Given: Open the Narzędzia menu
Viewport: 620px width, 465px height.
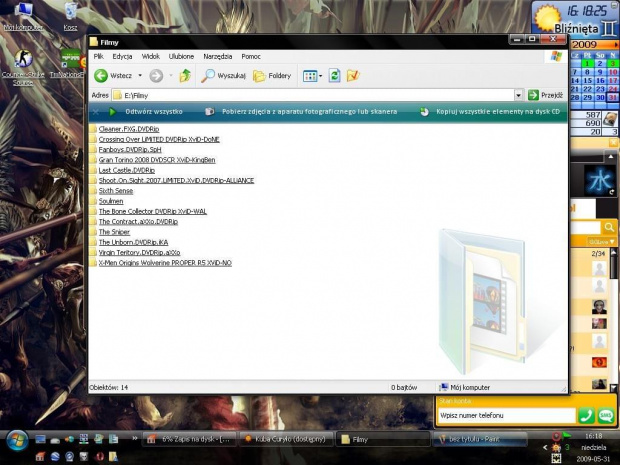Looking at the screenshot, I should pos(217,56).
